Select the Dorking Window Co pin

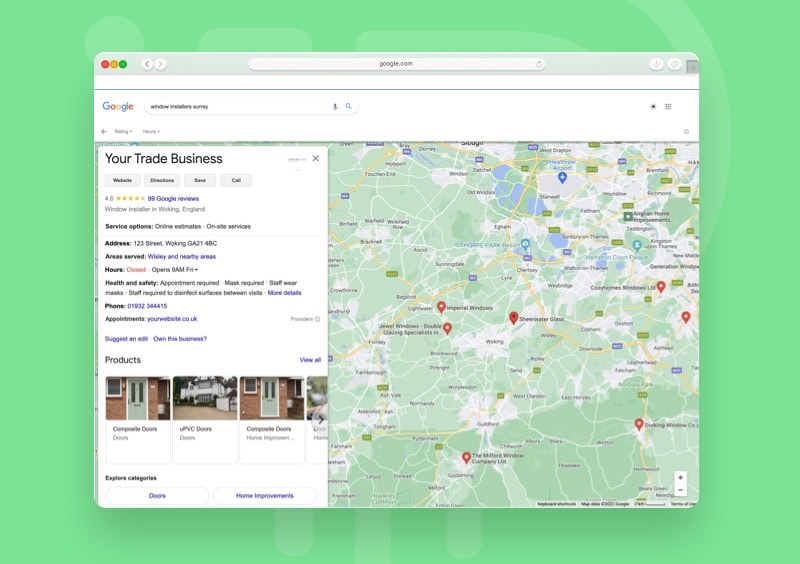pyautogui.click(x=639, y=424)
